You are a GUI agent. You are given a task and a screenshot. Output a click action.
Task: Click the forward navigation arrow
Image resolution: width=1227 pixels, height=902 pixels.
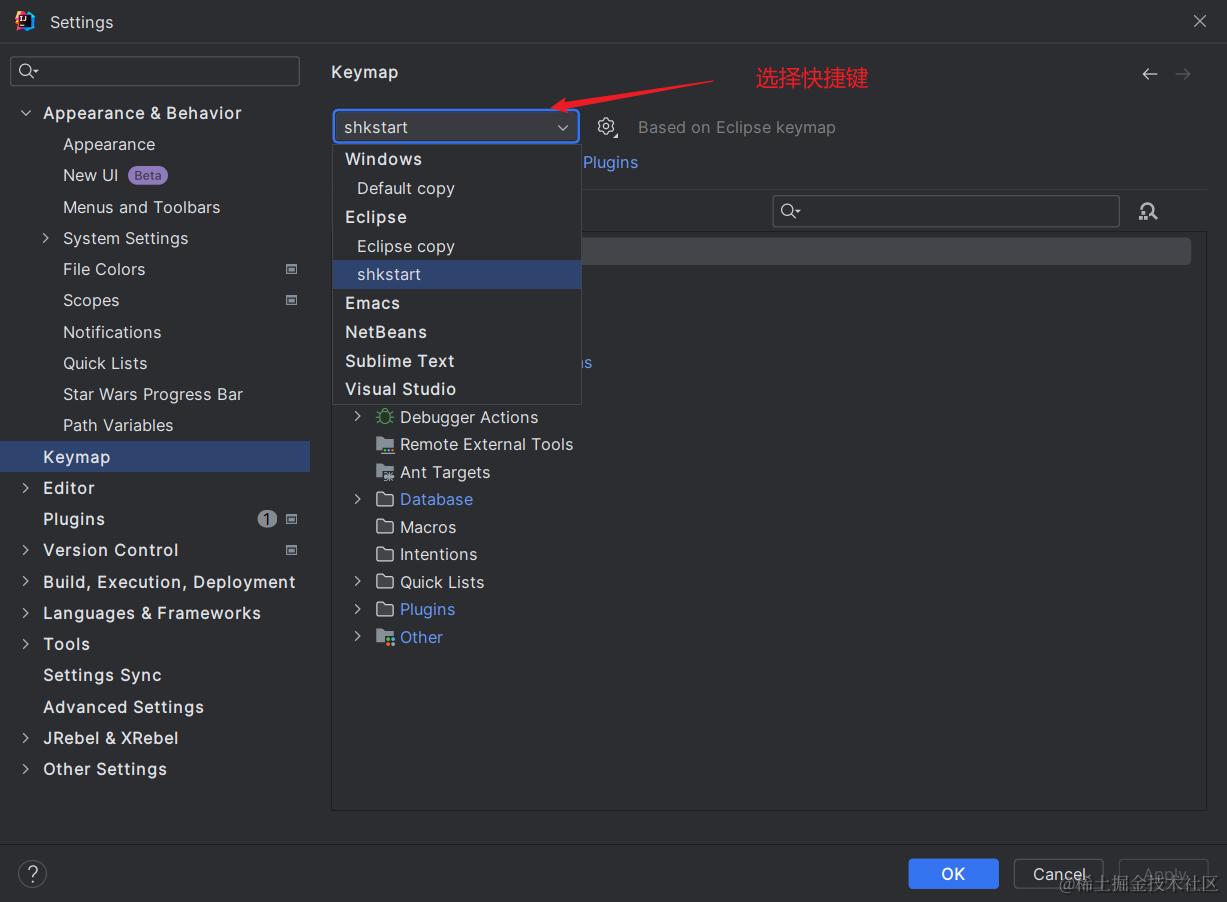coord(1183,74)
